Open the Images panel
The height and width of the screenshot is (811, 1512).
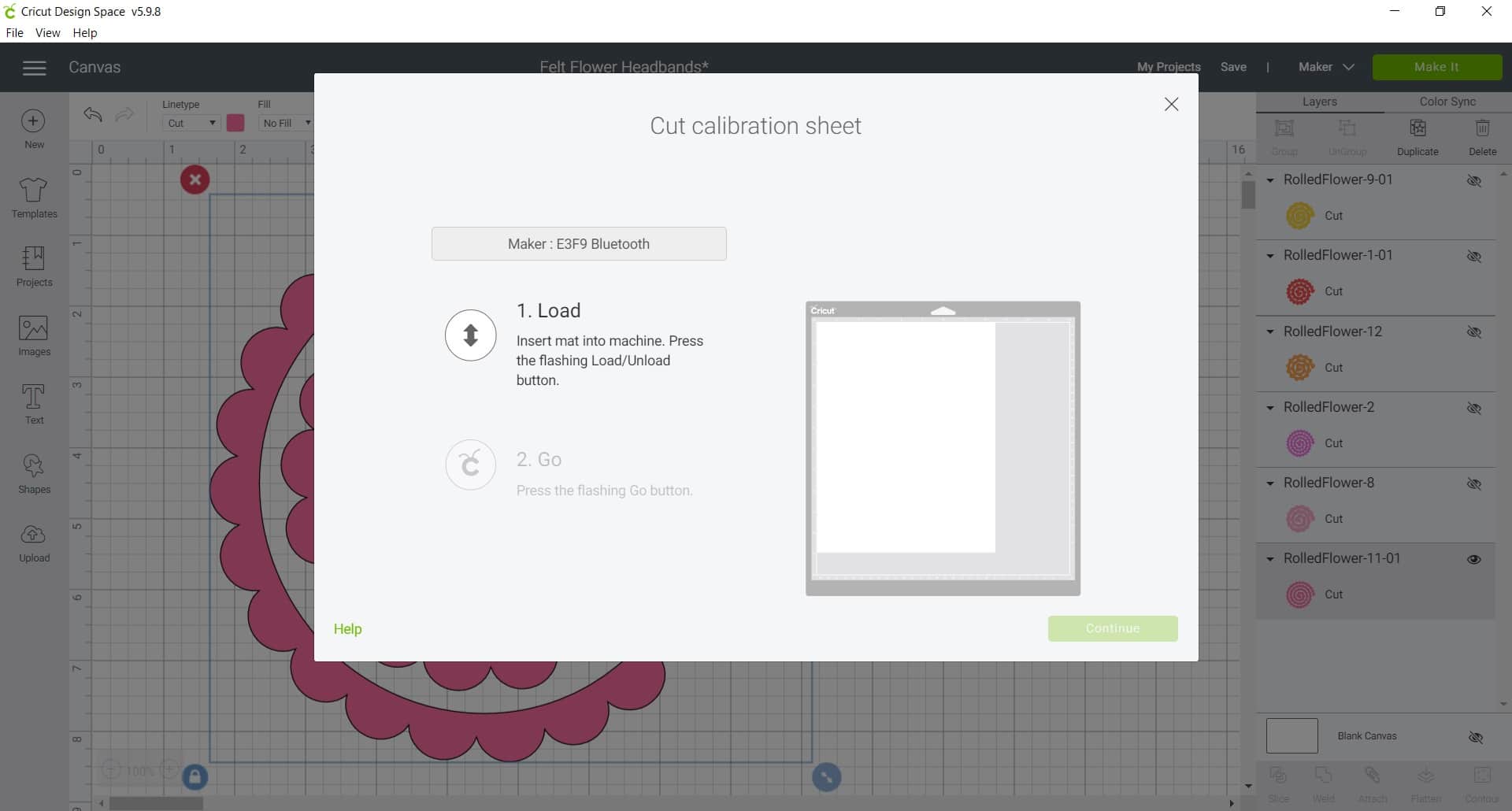33,336
